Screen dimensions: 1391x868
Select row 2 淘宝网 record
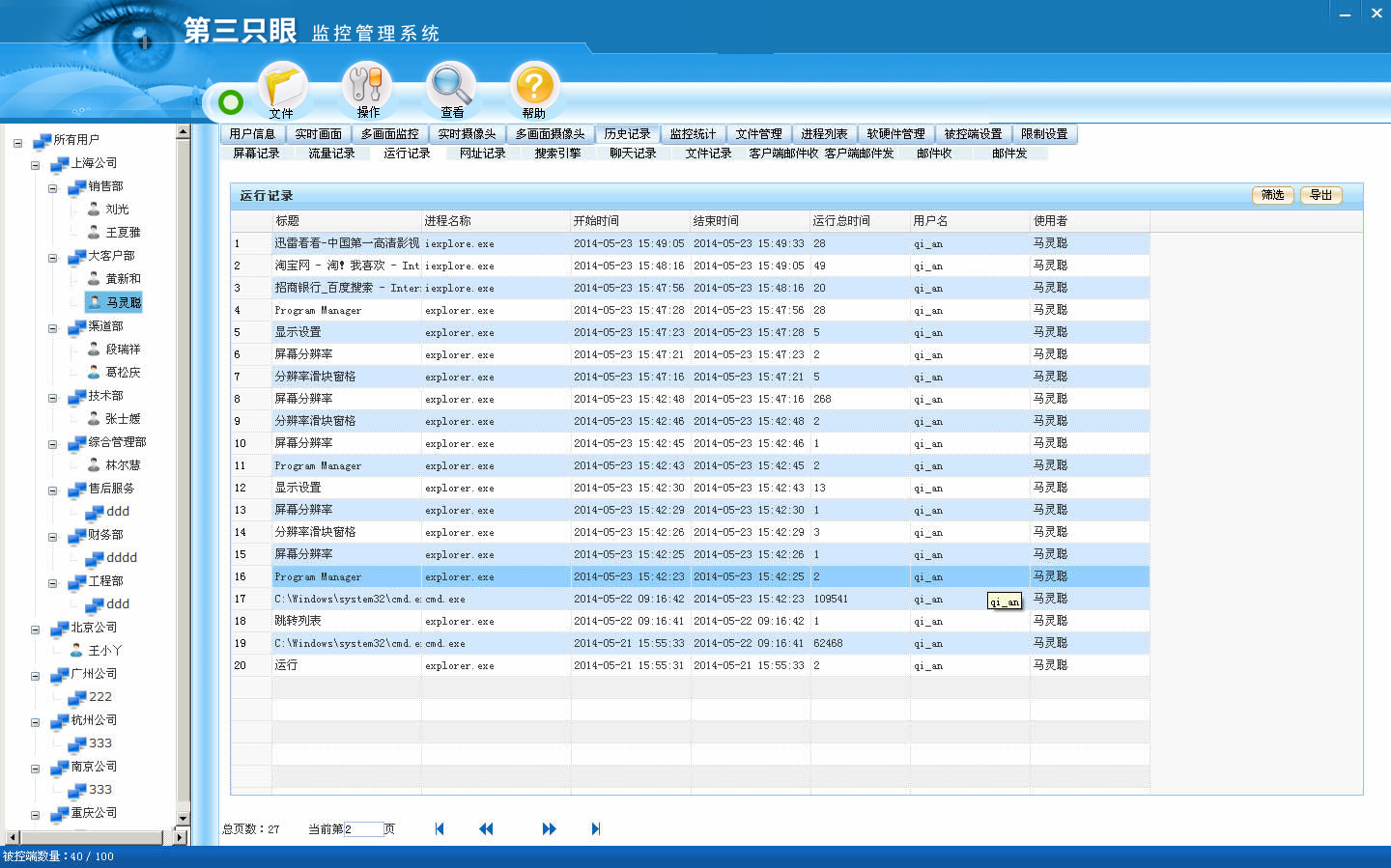[x=691, y=266]
